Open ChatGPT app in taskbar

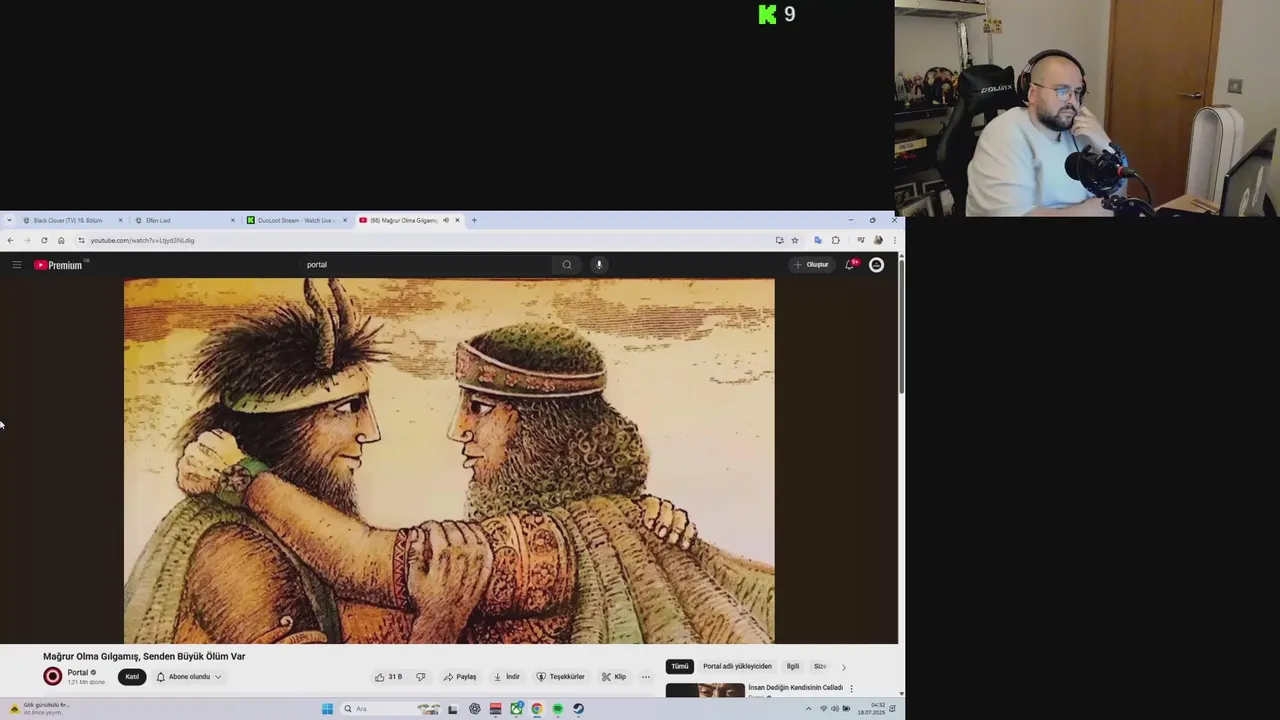click(x=474, y=709)
